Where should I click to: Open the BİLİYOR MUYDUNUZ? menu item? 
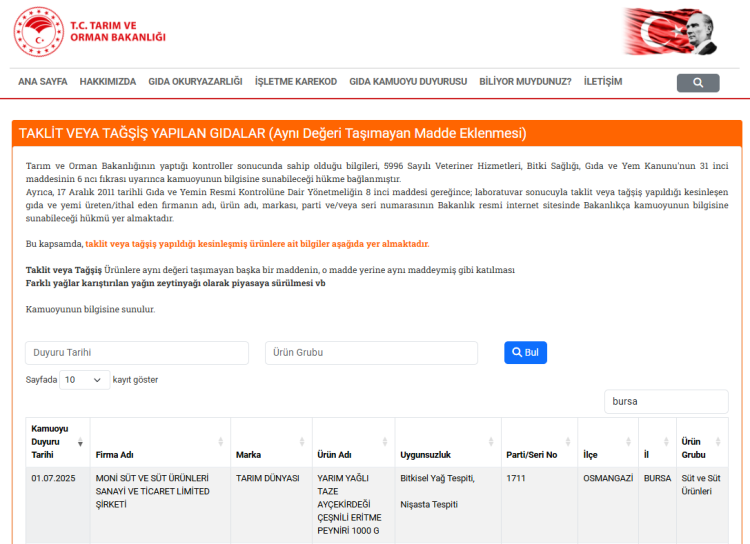point(525,82)
